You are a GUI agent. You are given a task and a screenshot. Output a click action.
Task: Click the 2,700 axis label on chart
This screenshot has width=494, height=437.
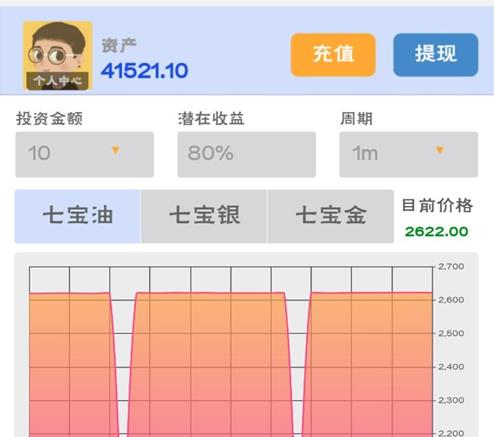point(451,267)
